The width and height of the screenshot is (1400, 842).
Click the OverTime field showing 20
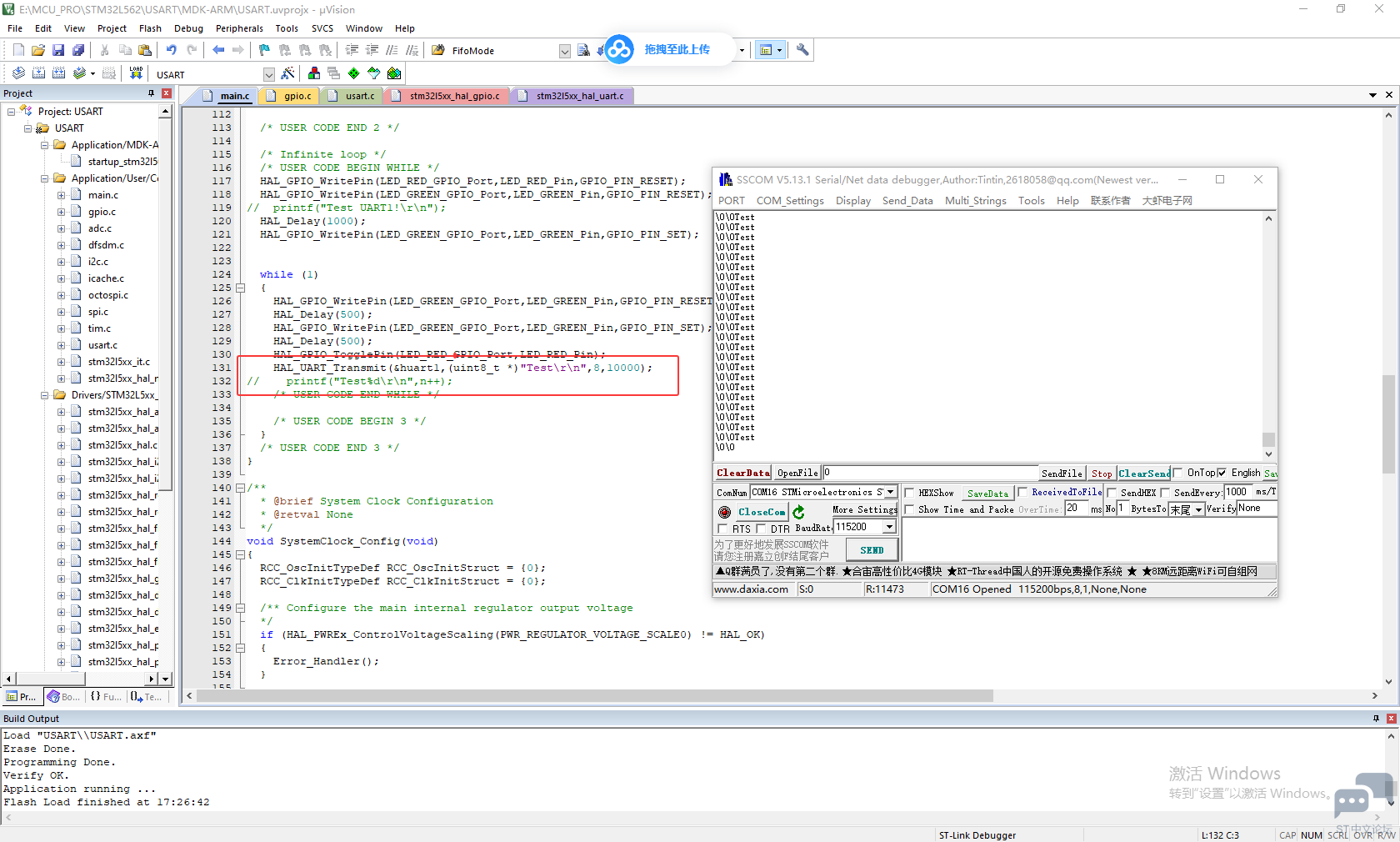pyautogui.click(x=1077, y=509)
